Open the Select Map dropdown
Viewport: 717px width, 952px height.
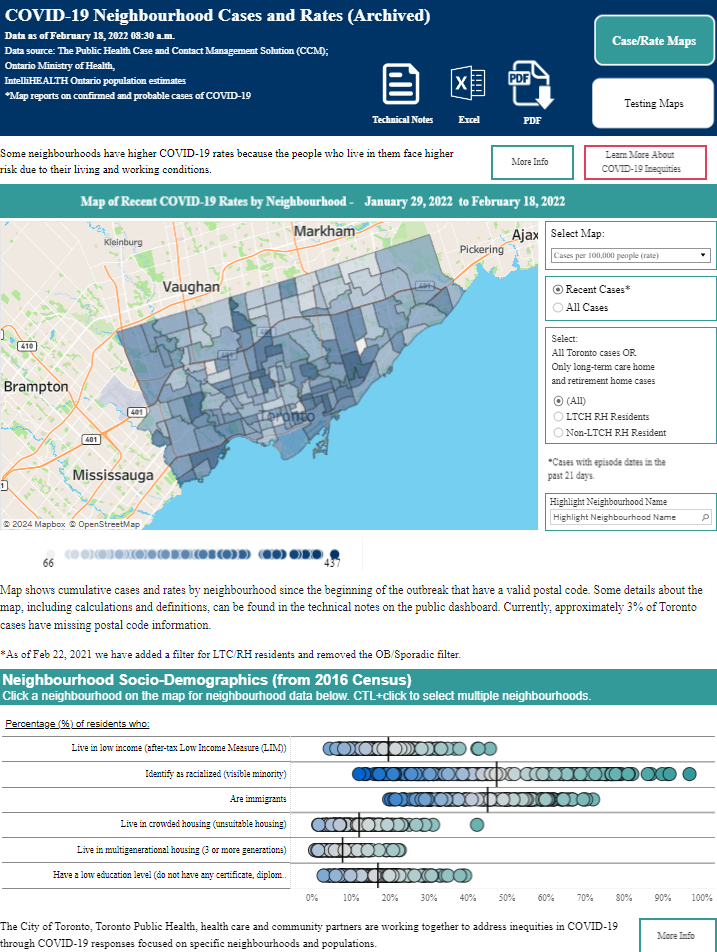[630, 256]
